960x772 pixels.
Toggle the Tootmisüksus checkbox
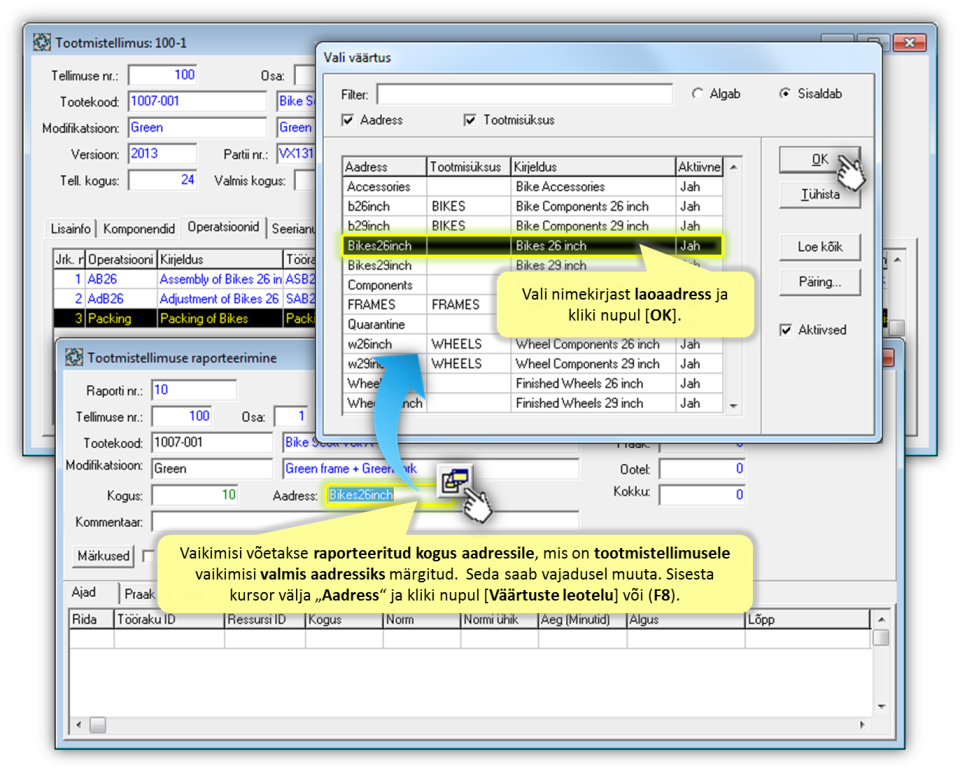point(470,120)
